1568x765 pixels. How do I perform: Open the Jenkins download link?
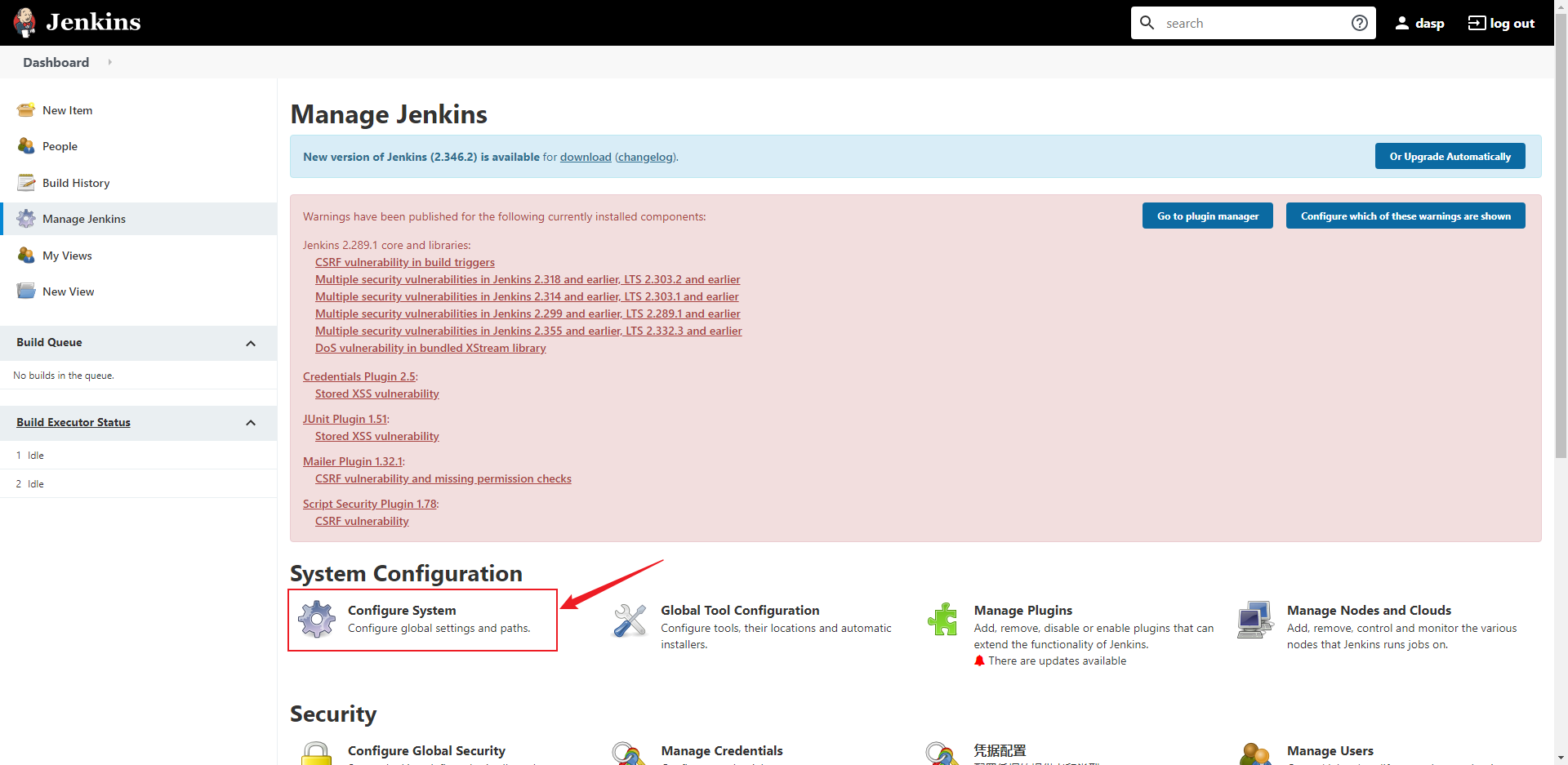tap(586, 157)
